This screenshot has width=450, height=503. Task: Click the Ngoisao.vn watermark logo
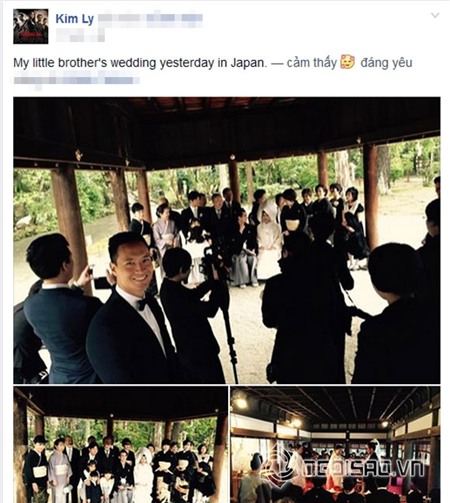[348, 467]
